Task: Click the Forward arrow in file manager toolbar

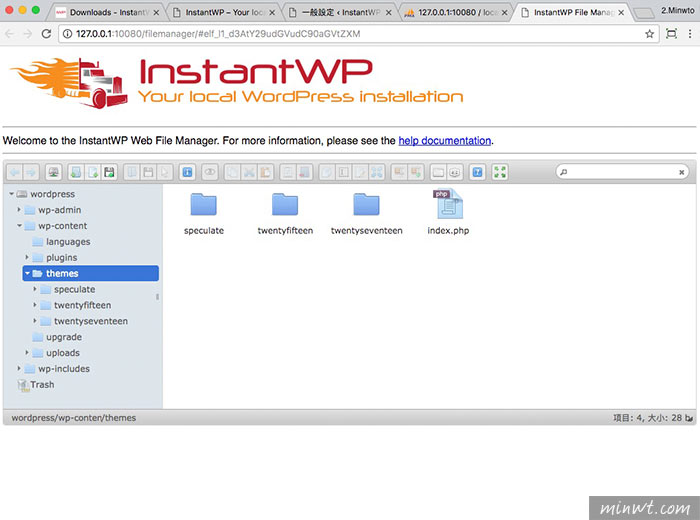Action: (31, 172)
